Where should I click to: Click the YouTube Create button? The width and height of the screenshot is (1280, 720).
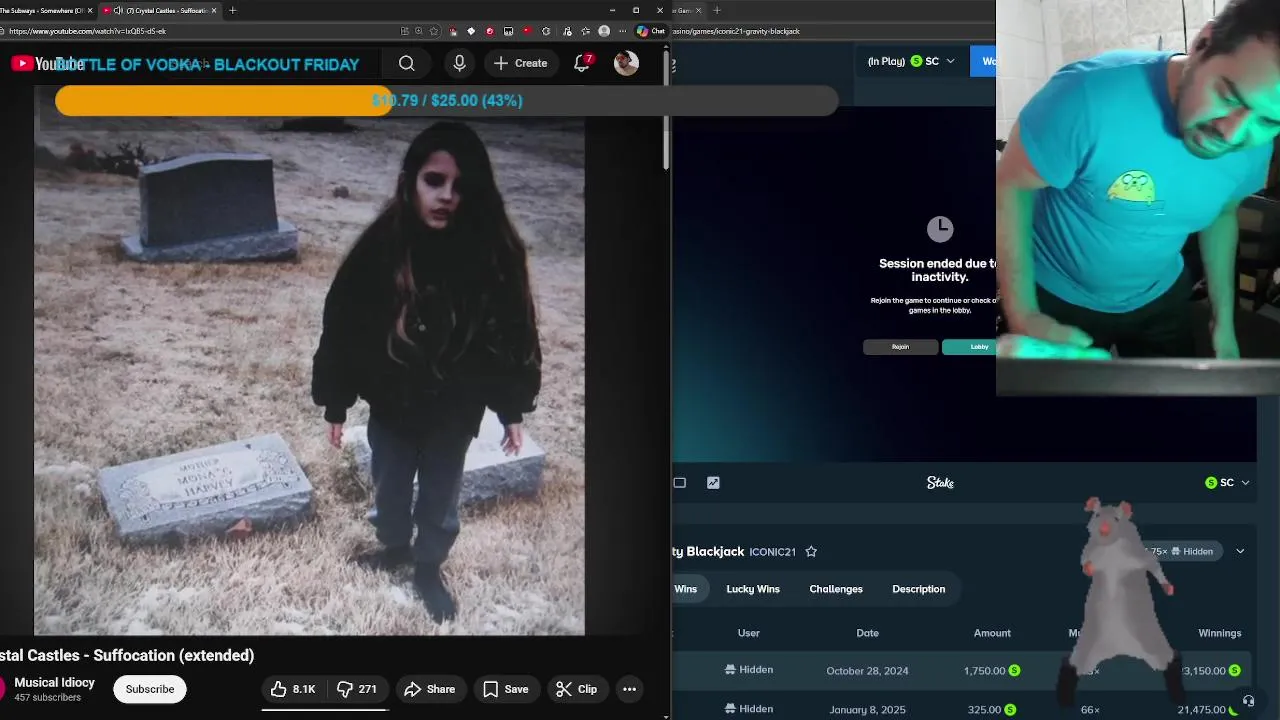click(x=520, y=64)
